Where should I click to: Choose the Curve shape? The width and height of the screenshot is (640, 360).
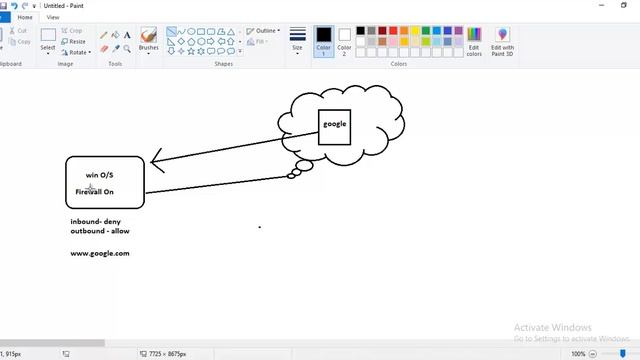click(181, 31)
